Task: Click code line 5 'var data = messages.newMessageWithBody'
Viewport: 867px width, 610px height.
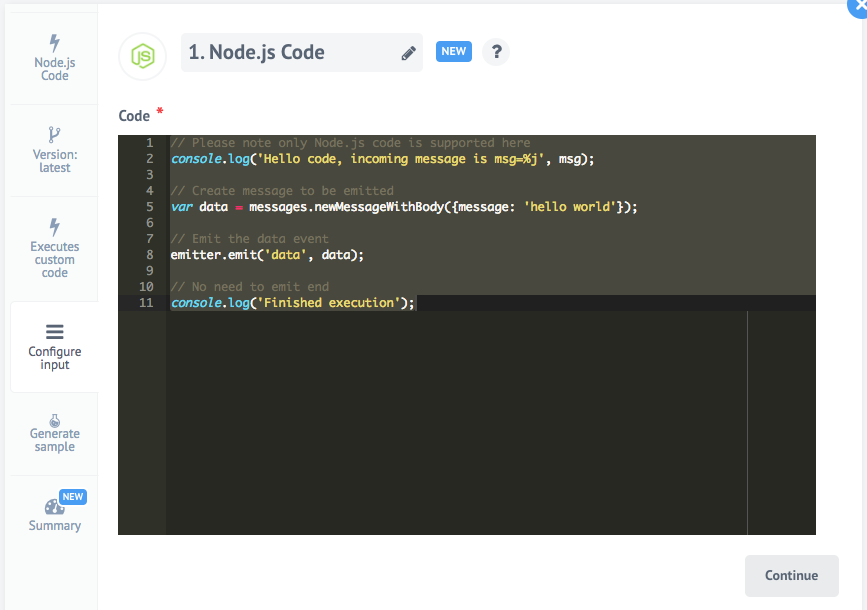Action: [x=404, y=207]
